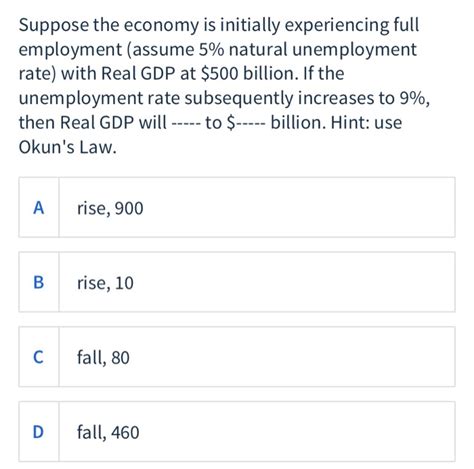This screenshot has width=474, height=469.
Task: Click the 'Okun's Law' hint text
Action: (68, 147)
